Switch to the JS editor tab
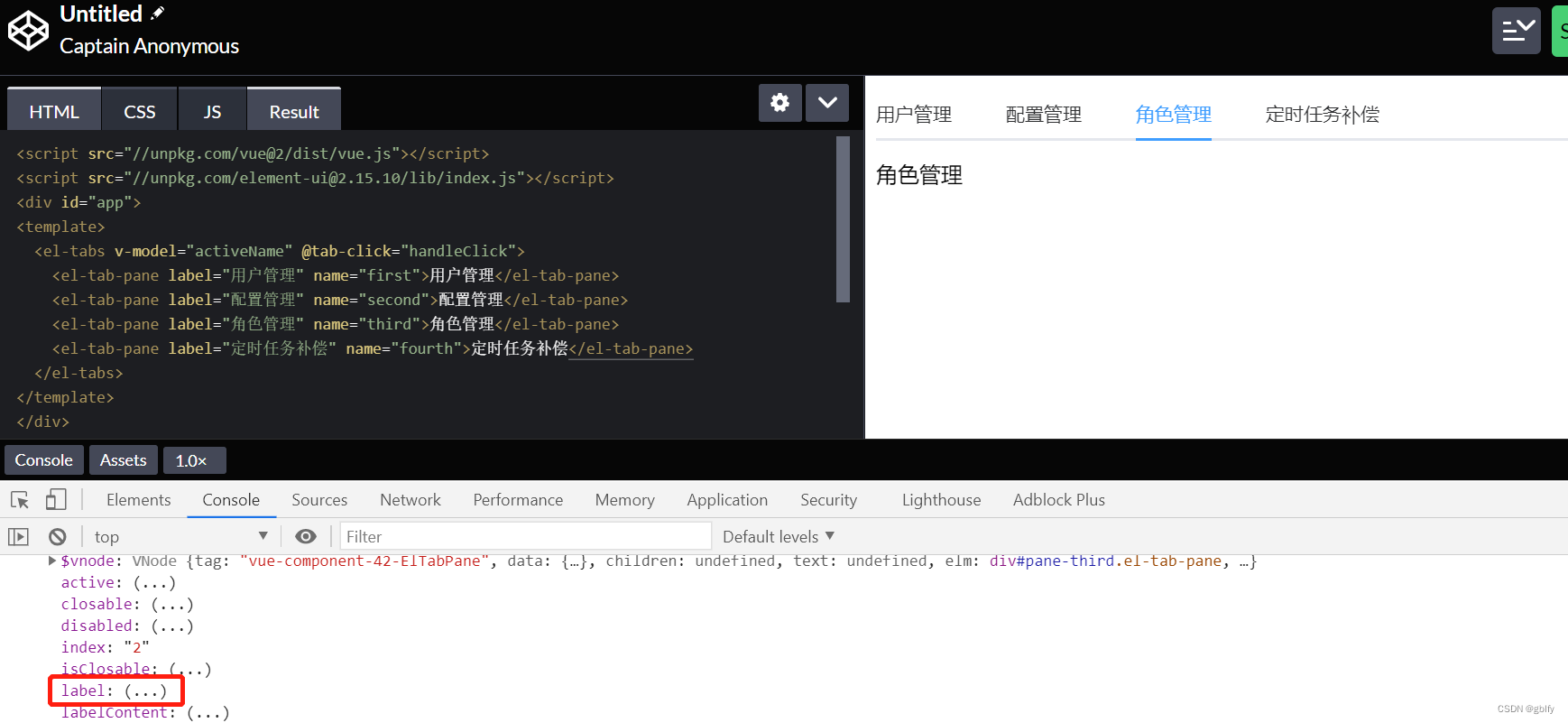 pyautogui.click(x=212, y=111)
